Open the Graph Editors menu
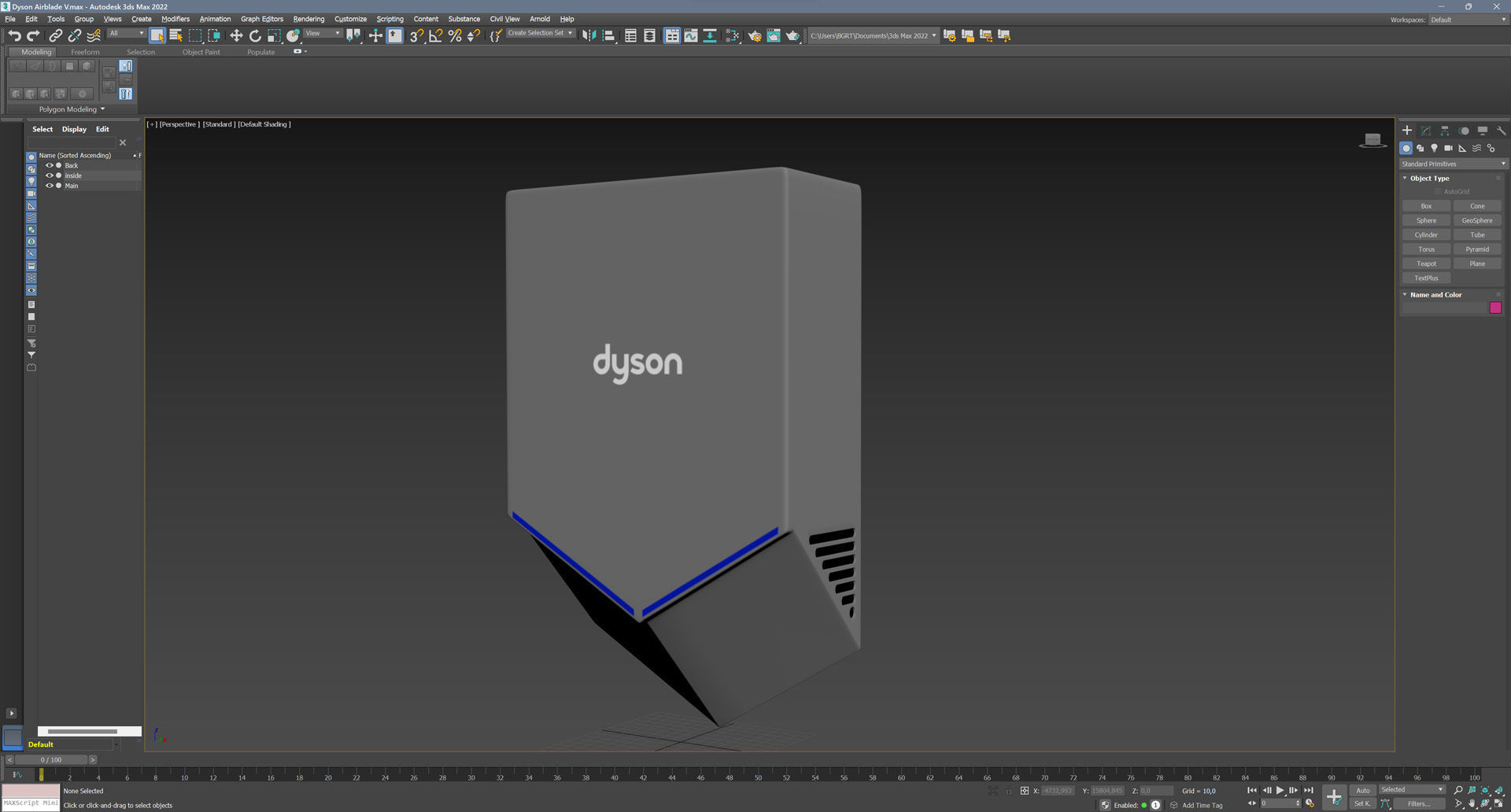Screen dimensions: 1511x812 pyautogui.click(x=262, y=19)
